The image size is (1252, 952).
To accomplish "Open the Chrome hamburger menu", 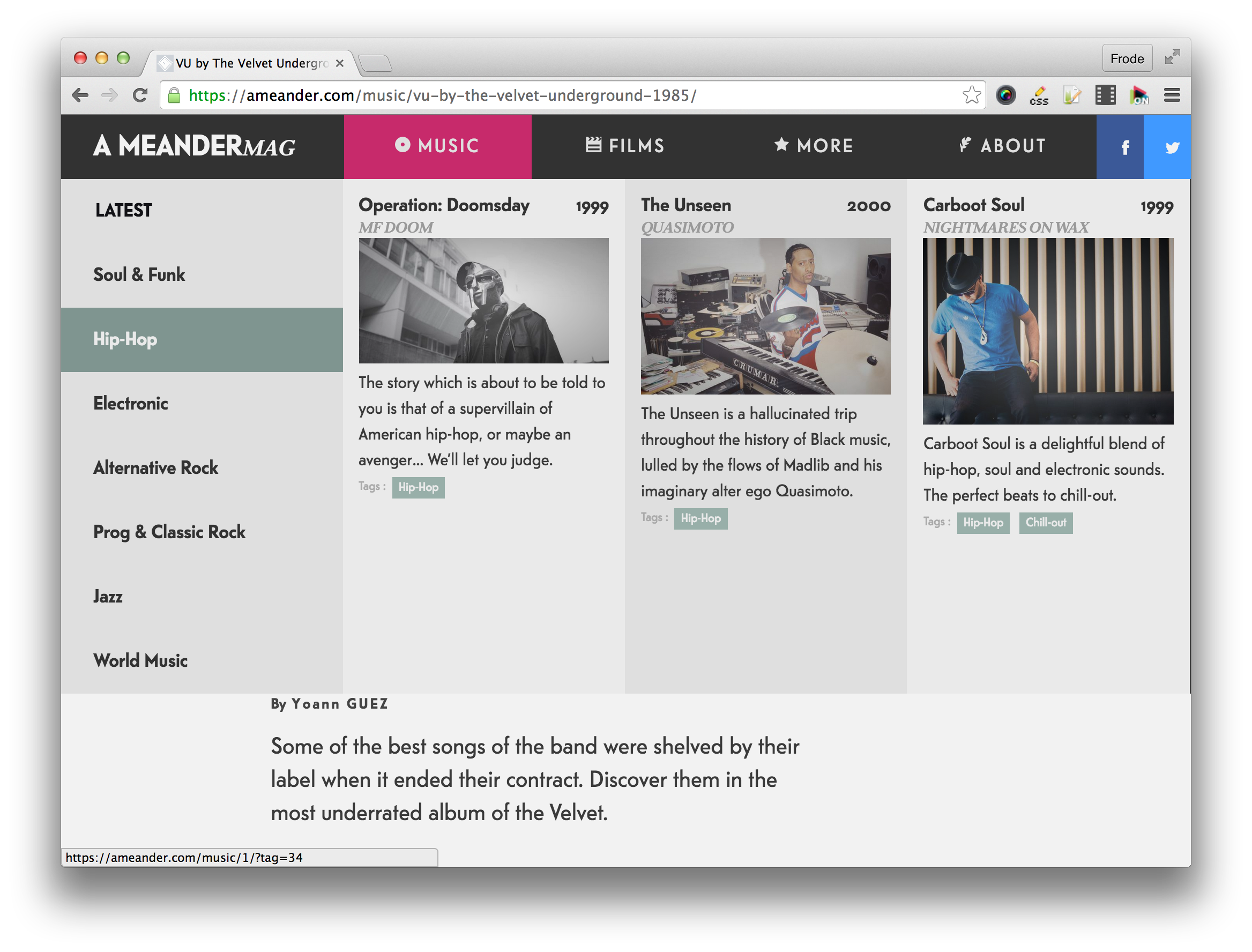I will click(1172, 95).
